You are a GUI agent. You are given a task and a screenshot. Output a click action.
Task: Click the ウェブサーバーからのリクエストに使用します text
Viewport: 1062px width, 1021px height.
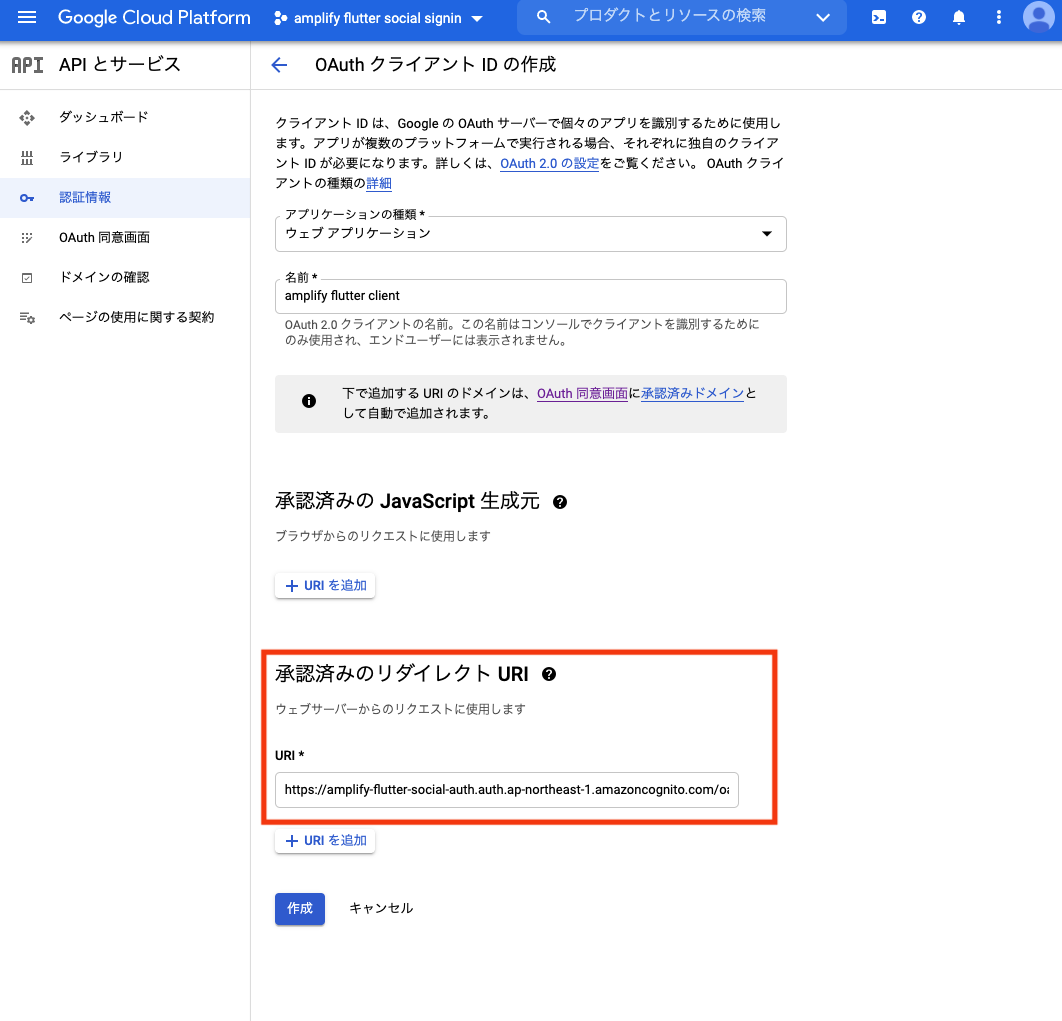(400, 709)
